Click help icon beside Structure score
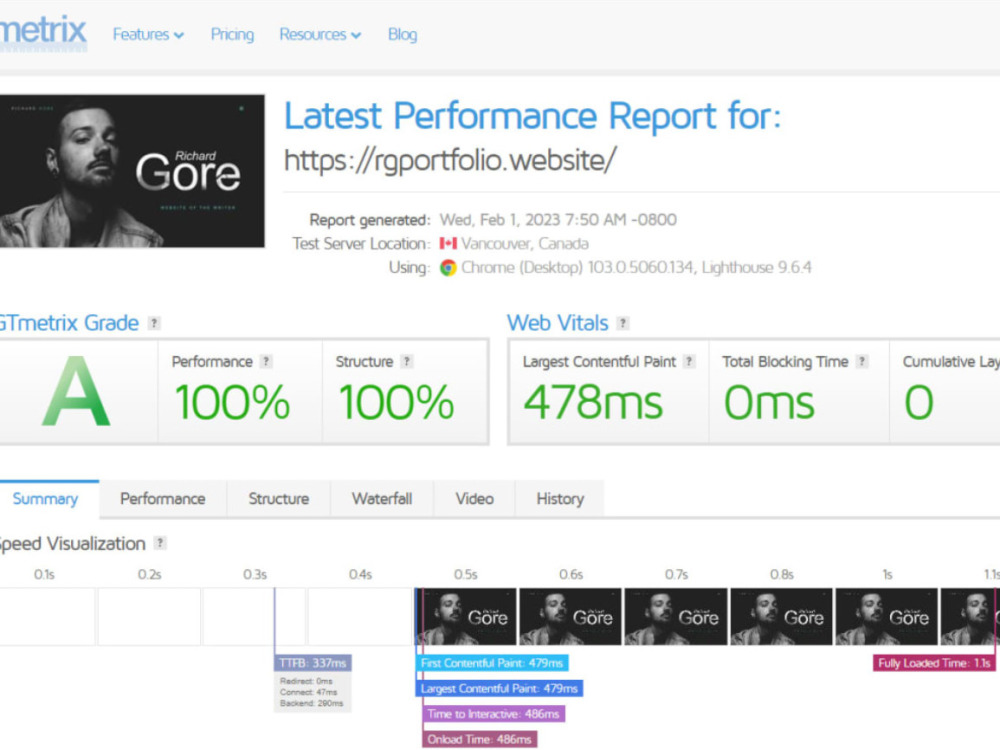 click(x=406, y=362)
